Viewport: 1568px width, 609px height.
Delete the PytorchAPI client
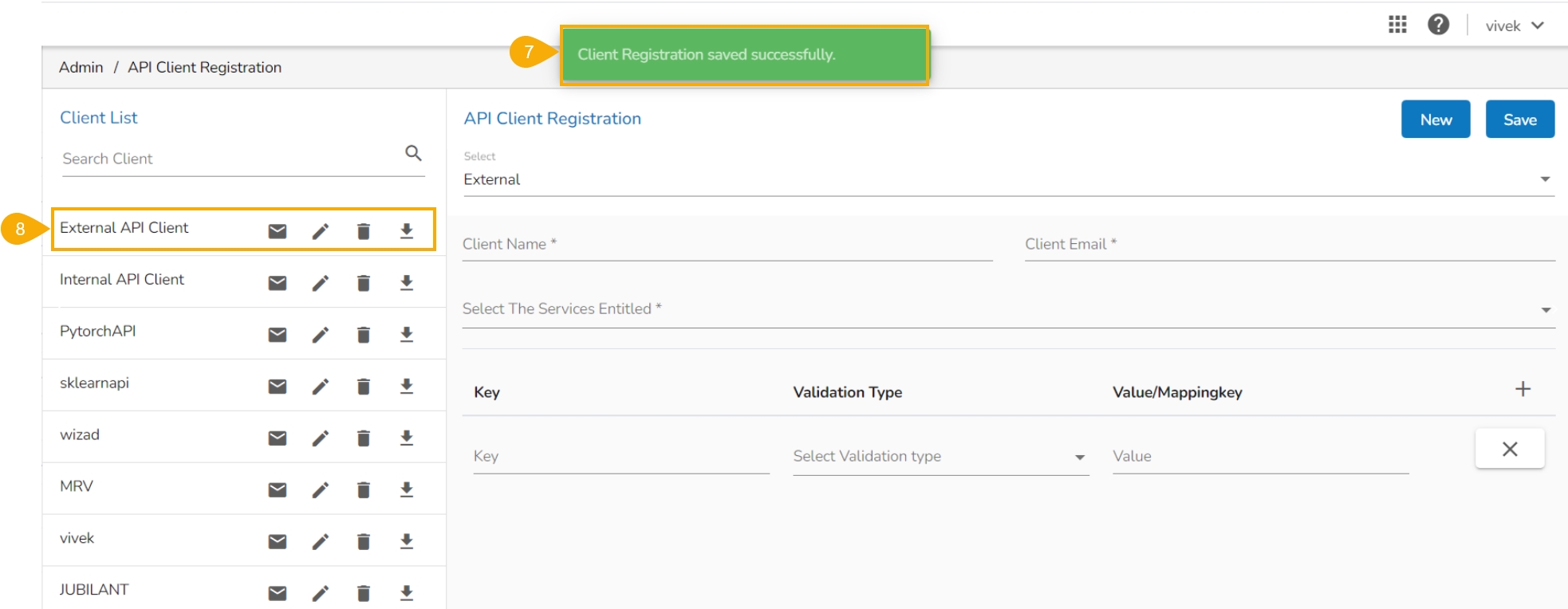pos(364,335)
